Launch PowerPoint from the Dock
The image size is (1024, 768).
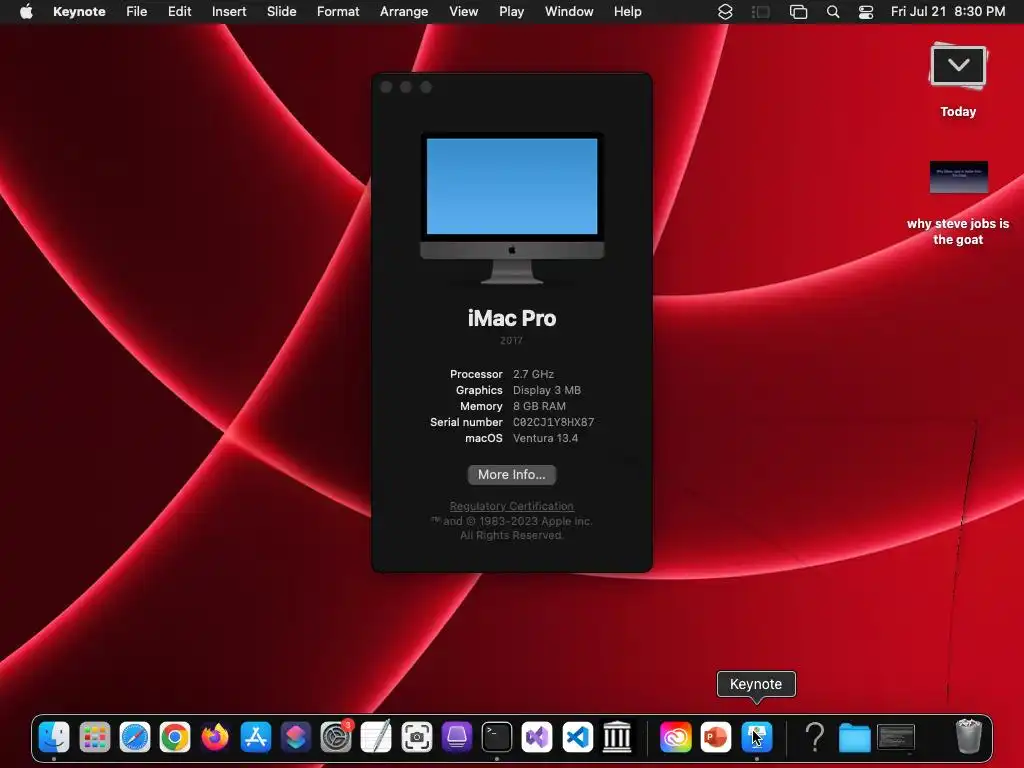pyautogui.click(x=716, y=737)
